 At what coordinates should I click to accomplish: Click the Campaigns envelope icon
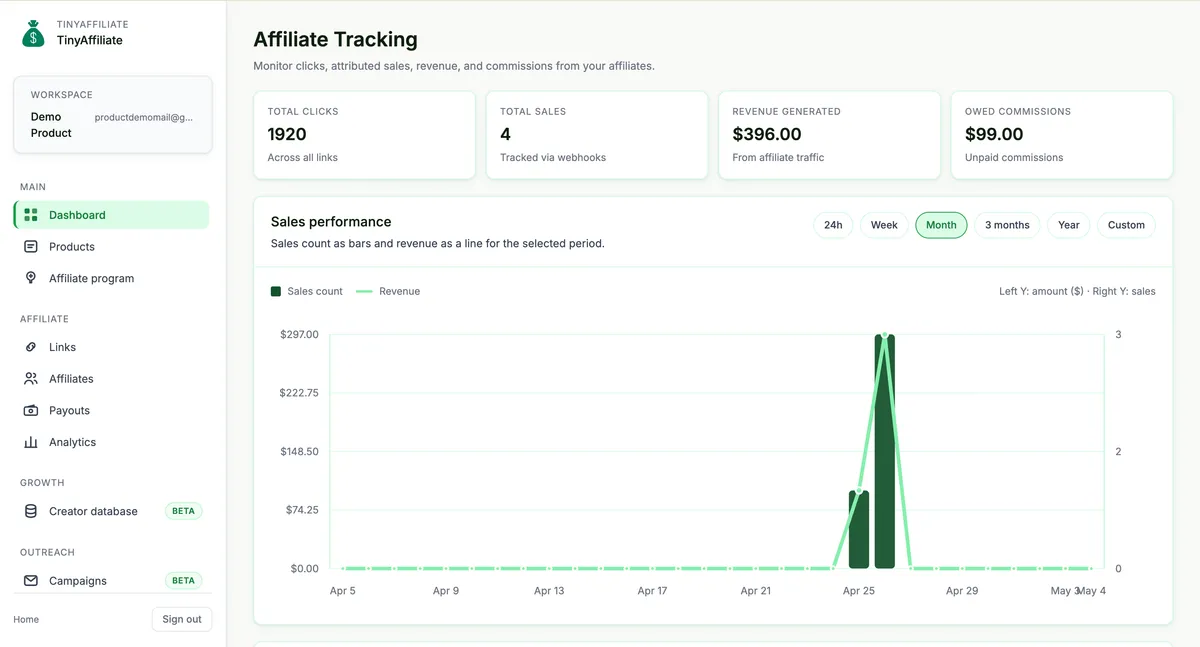[30, 580]
